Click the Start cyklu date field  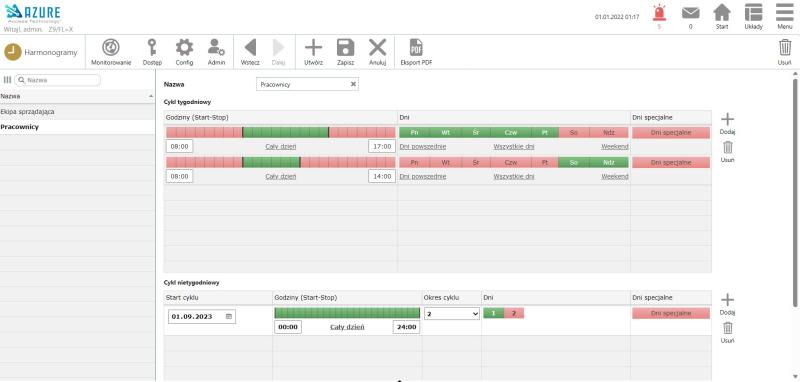[x=202, y=317]
